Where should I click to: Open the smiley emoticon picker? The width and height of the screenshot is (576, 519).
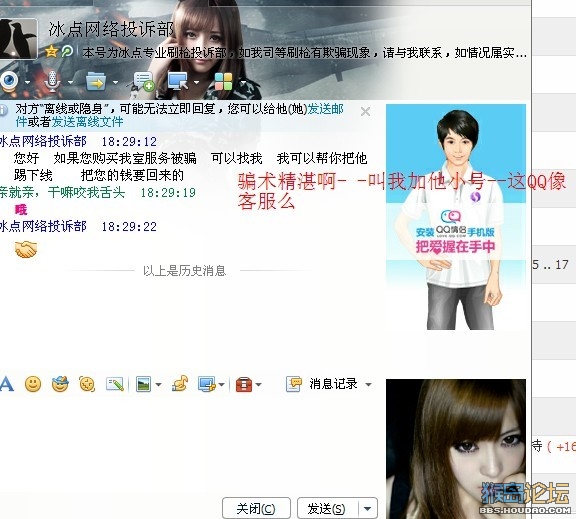pyautogui.click(x=33, y=384)
